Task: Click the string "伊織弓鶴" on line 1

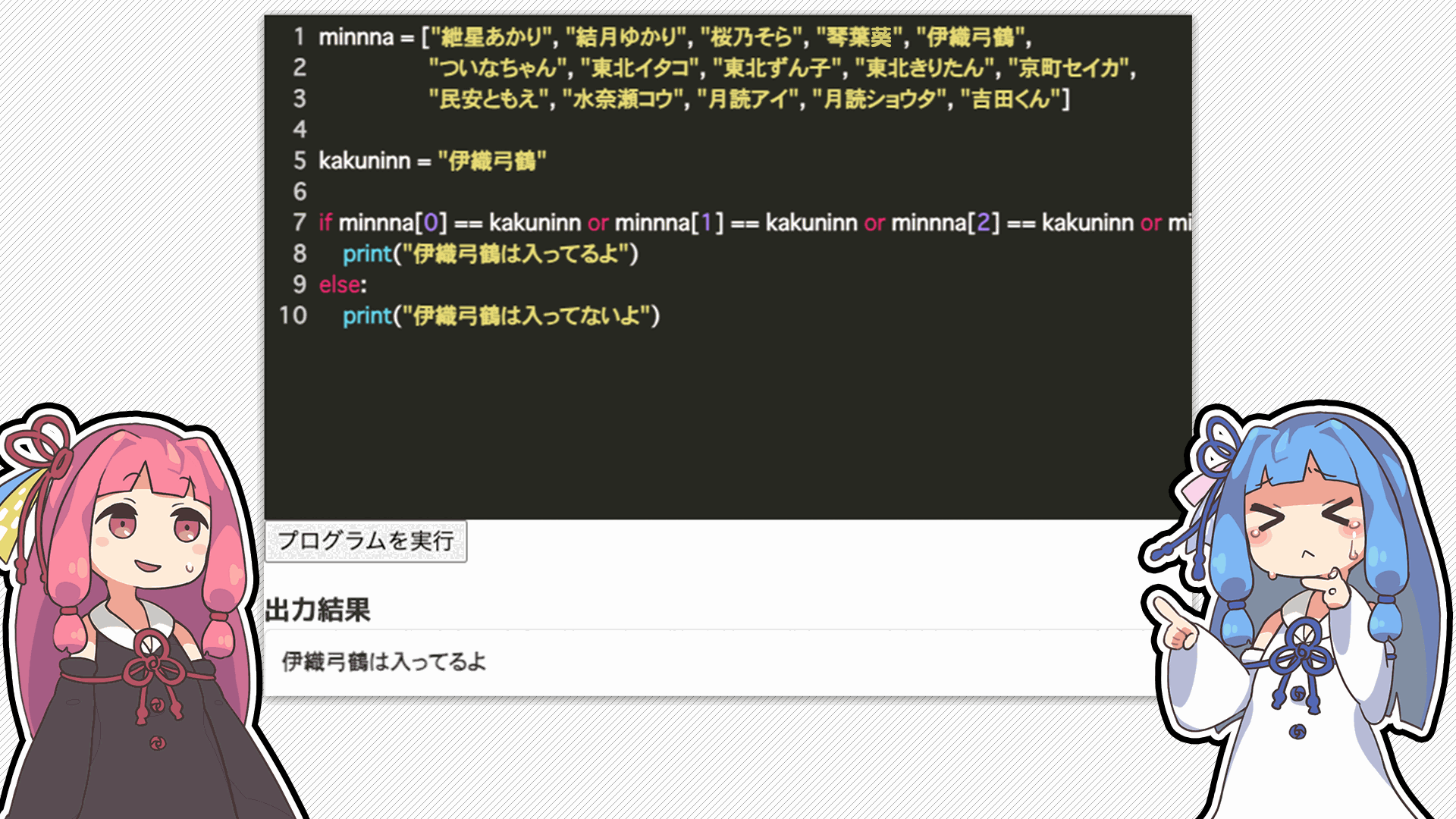Action: (971, 36)
